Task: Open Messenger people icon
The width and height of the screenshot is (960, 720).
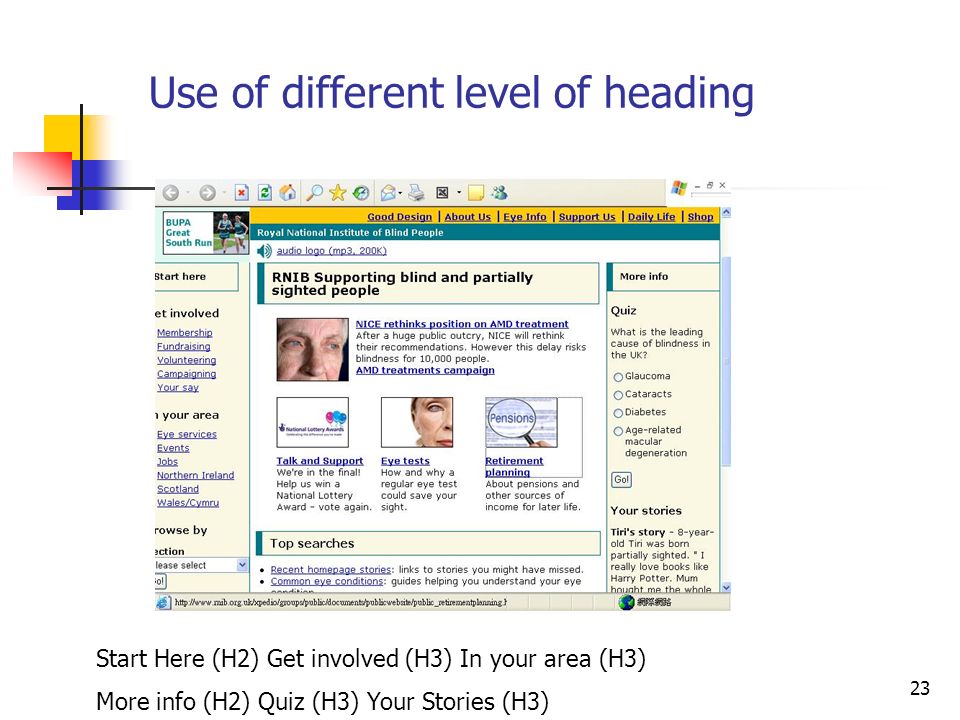Action: pyautogui.click(x=500, y=193)
